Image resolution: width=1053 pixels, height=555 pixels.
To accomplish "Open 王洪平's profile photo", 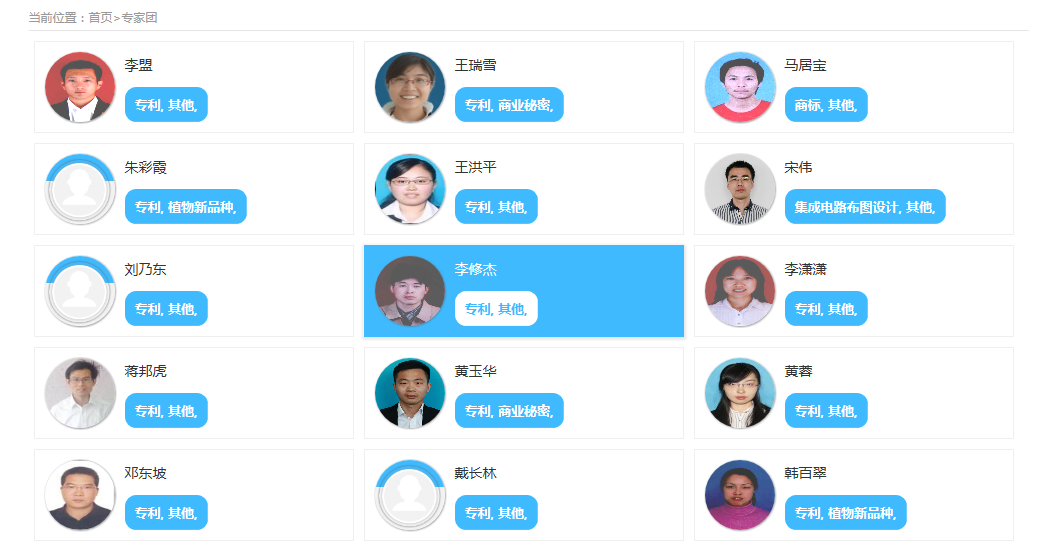I will [x=410, y=190].
